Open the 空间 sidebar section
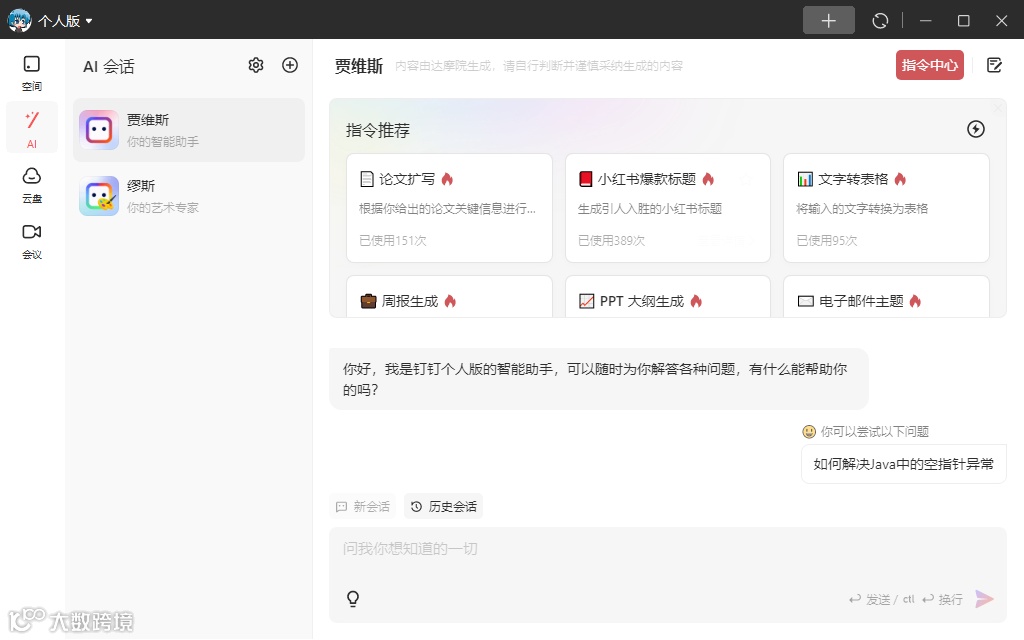Viewport: 1024px width, 640px height. pos(31,72)
